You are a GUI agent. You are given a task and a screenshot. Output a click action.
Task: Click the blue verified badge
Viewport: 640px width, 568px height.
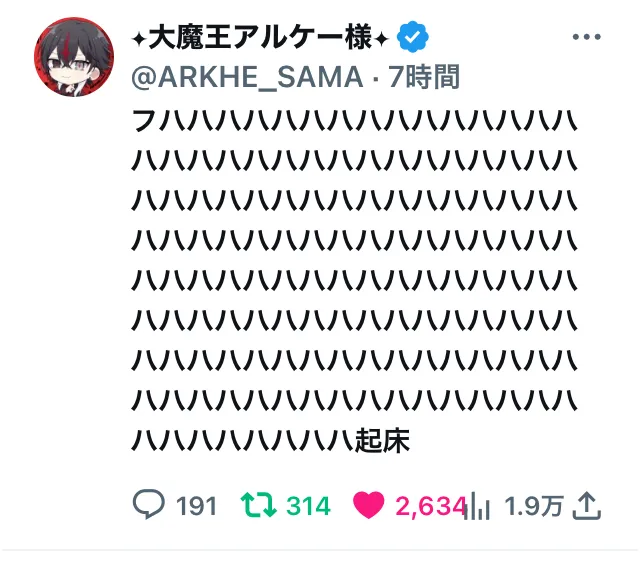click(413, 37)
